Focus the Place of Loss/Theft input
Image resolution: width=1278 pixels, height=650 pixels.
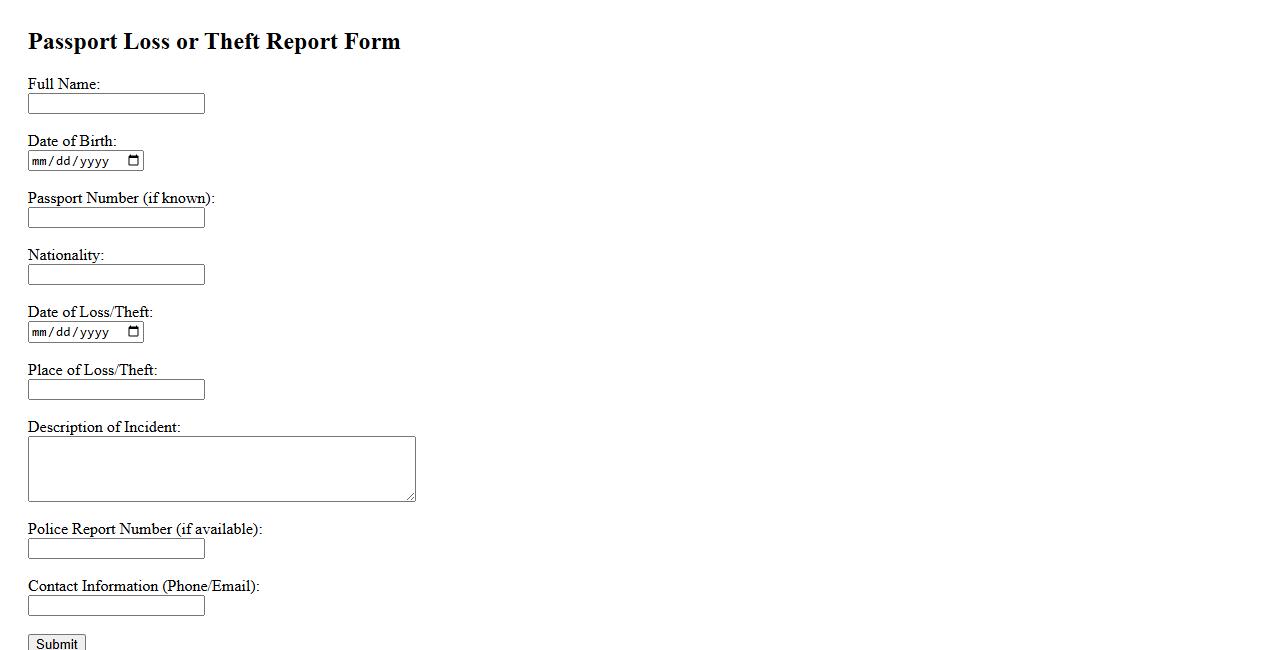pos(116,390)
